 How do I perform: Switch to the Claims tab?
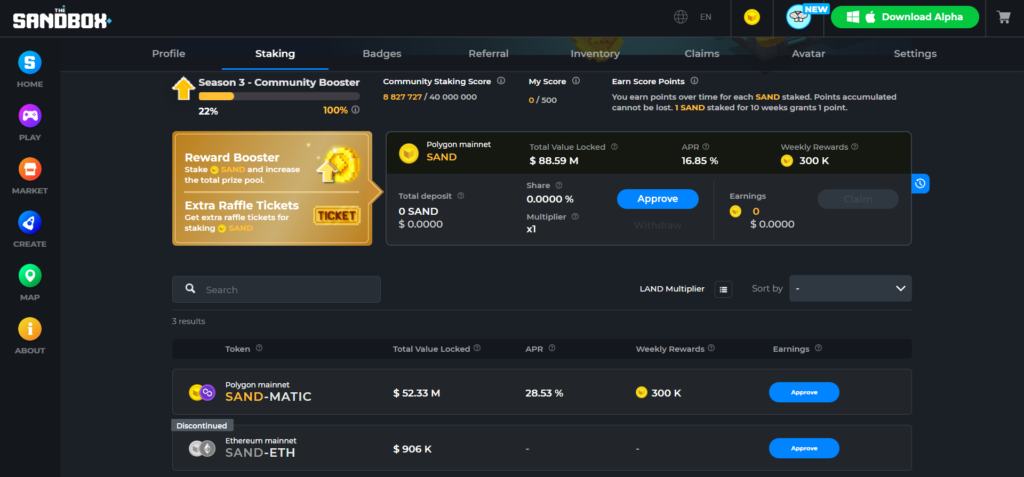click(702, 54)
